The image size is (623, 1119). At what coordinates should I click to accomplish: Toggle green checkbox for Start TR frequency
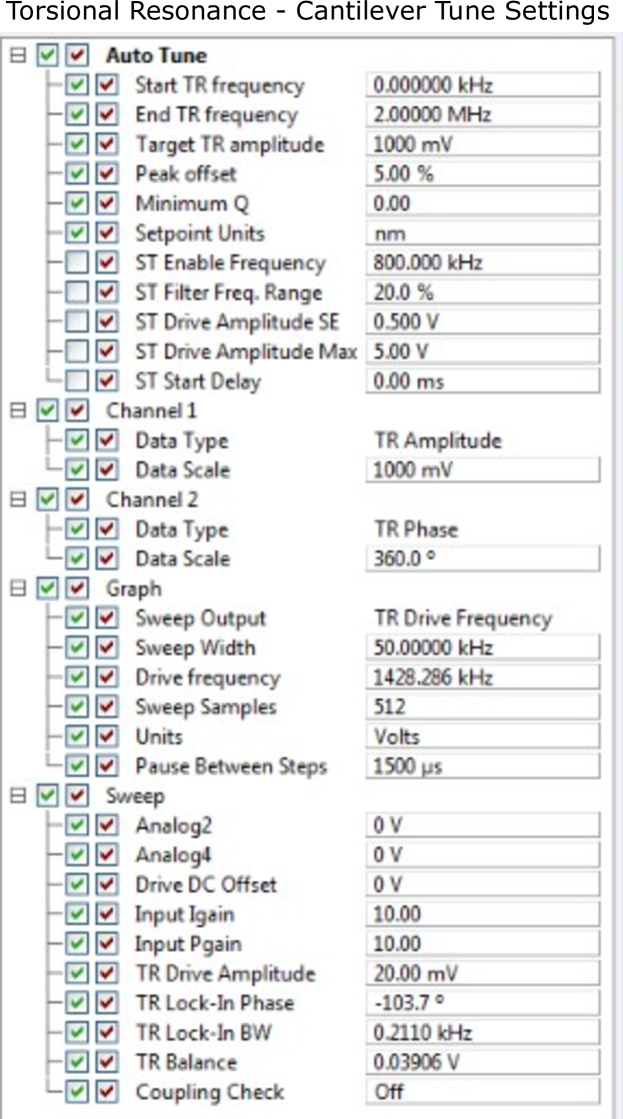click(76, 86)
